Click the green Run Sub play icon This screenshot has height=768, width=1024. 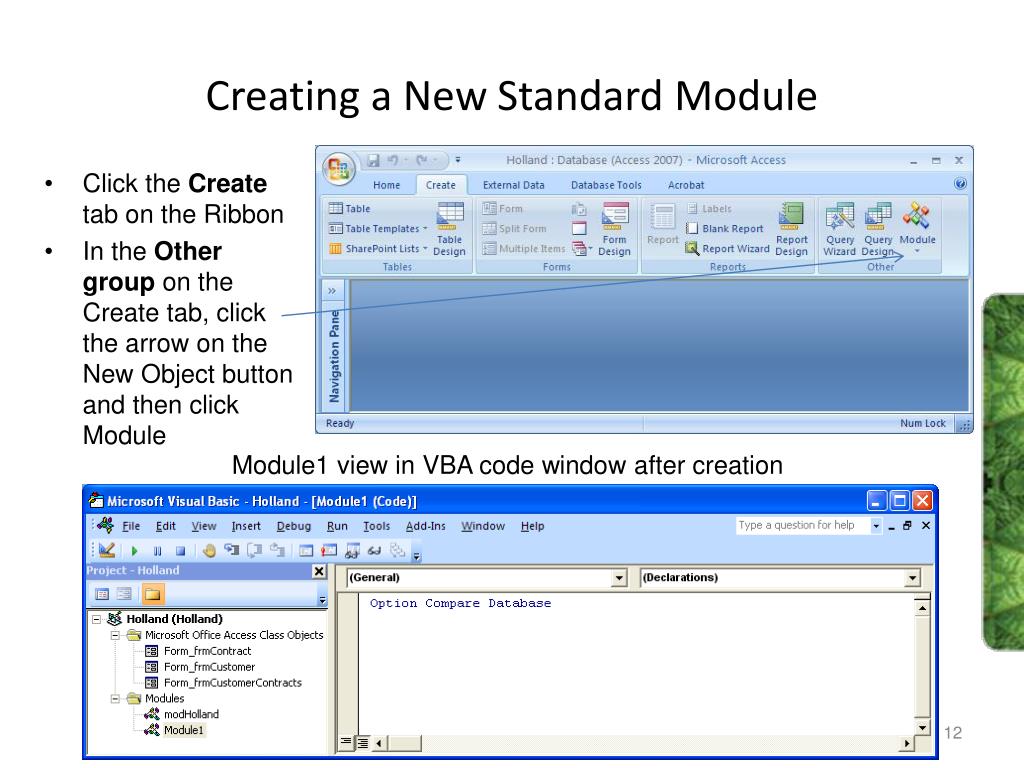pyautogui.click(x=135, y=551)
